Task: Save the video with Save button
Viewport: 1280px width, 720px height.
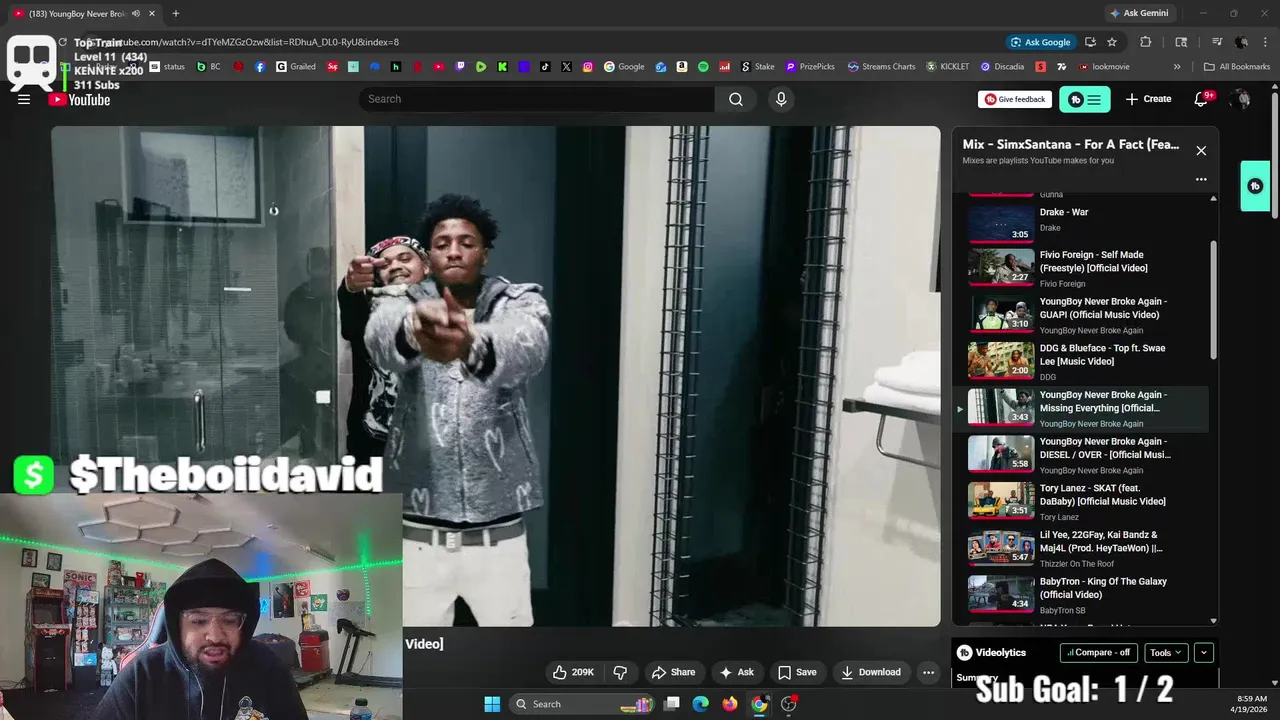Action: (x=797, y=672)
